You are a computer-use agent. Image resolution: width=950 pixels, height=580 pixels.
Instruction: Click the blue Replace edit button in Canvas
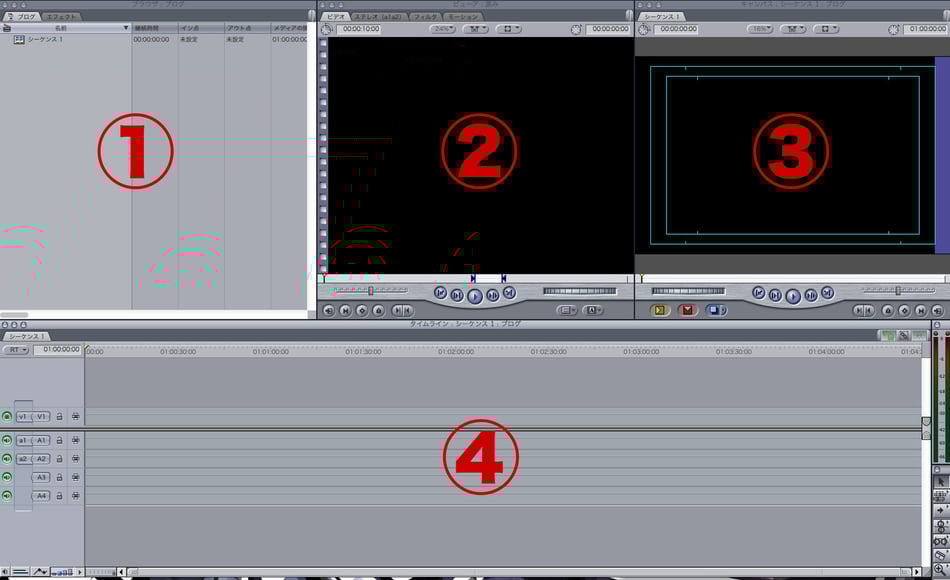[716, 310]
